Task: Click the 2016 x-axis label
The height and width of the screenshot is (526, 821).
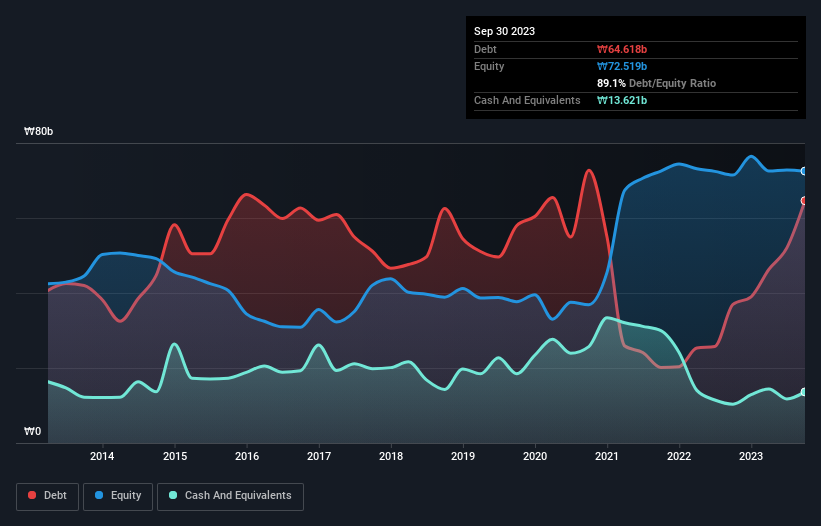Action: click(x=247, y=456)
